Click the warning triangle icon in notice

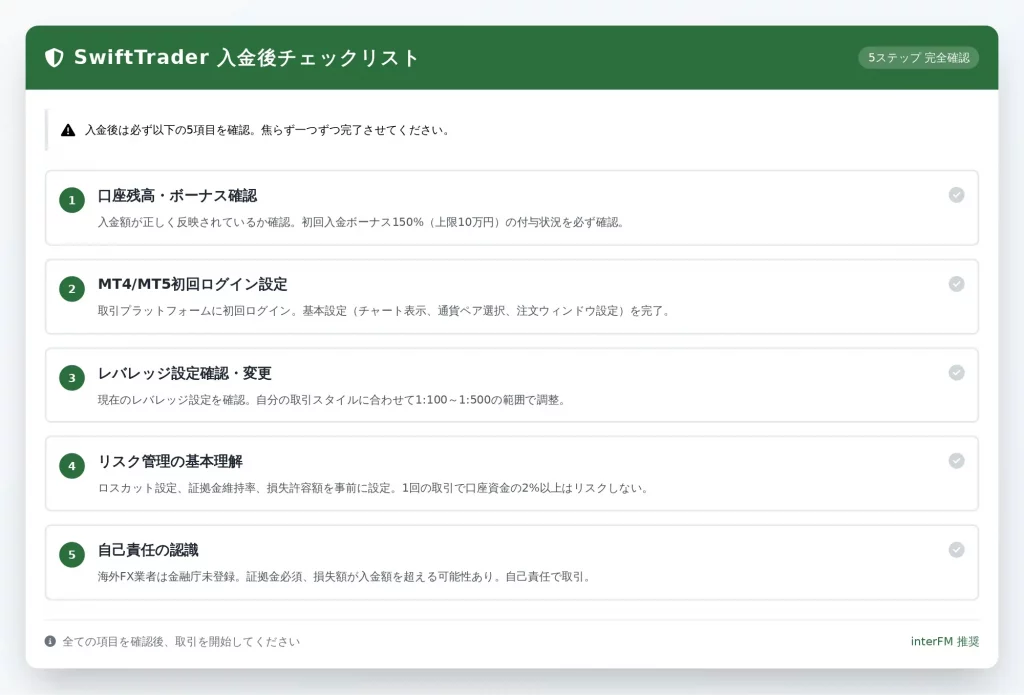(68, 130)
